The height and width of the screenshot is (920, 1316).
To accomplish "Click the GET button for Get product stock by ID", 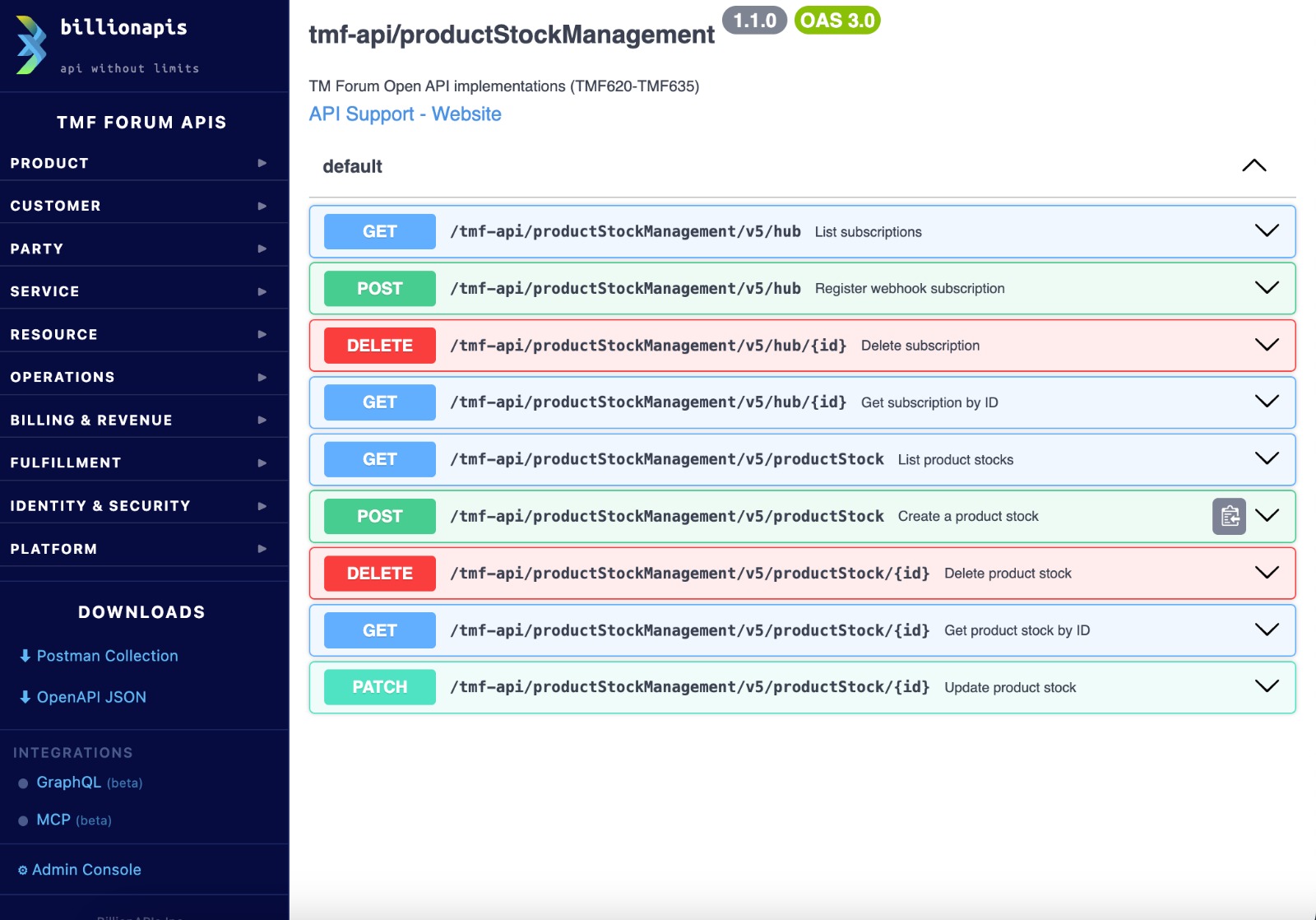I will (380, 630).
